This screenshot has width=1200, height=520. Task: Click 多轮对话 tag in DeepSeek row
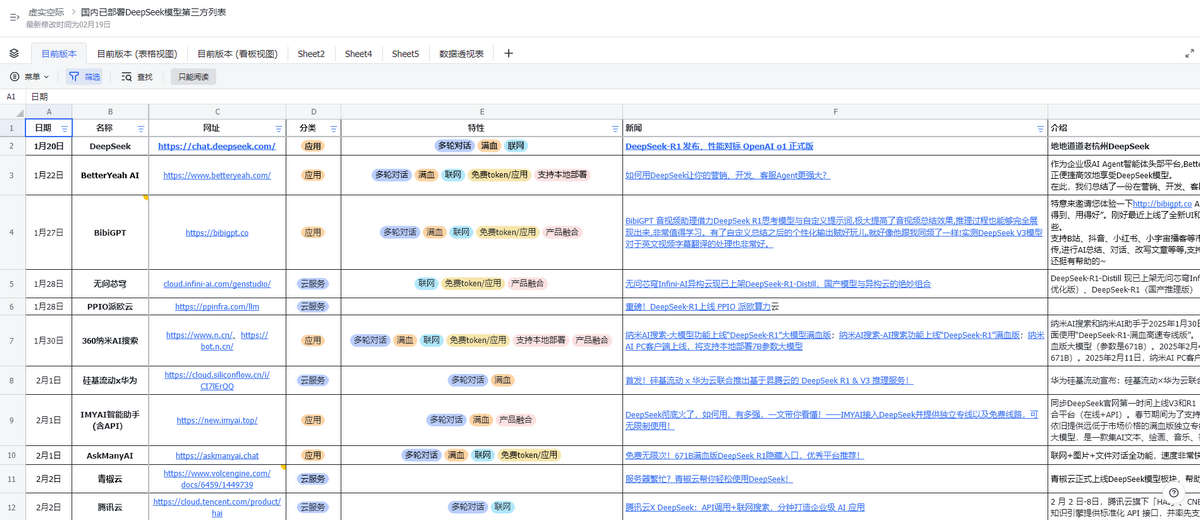453,146
